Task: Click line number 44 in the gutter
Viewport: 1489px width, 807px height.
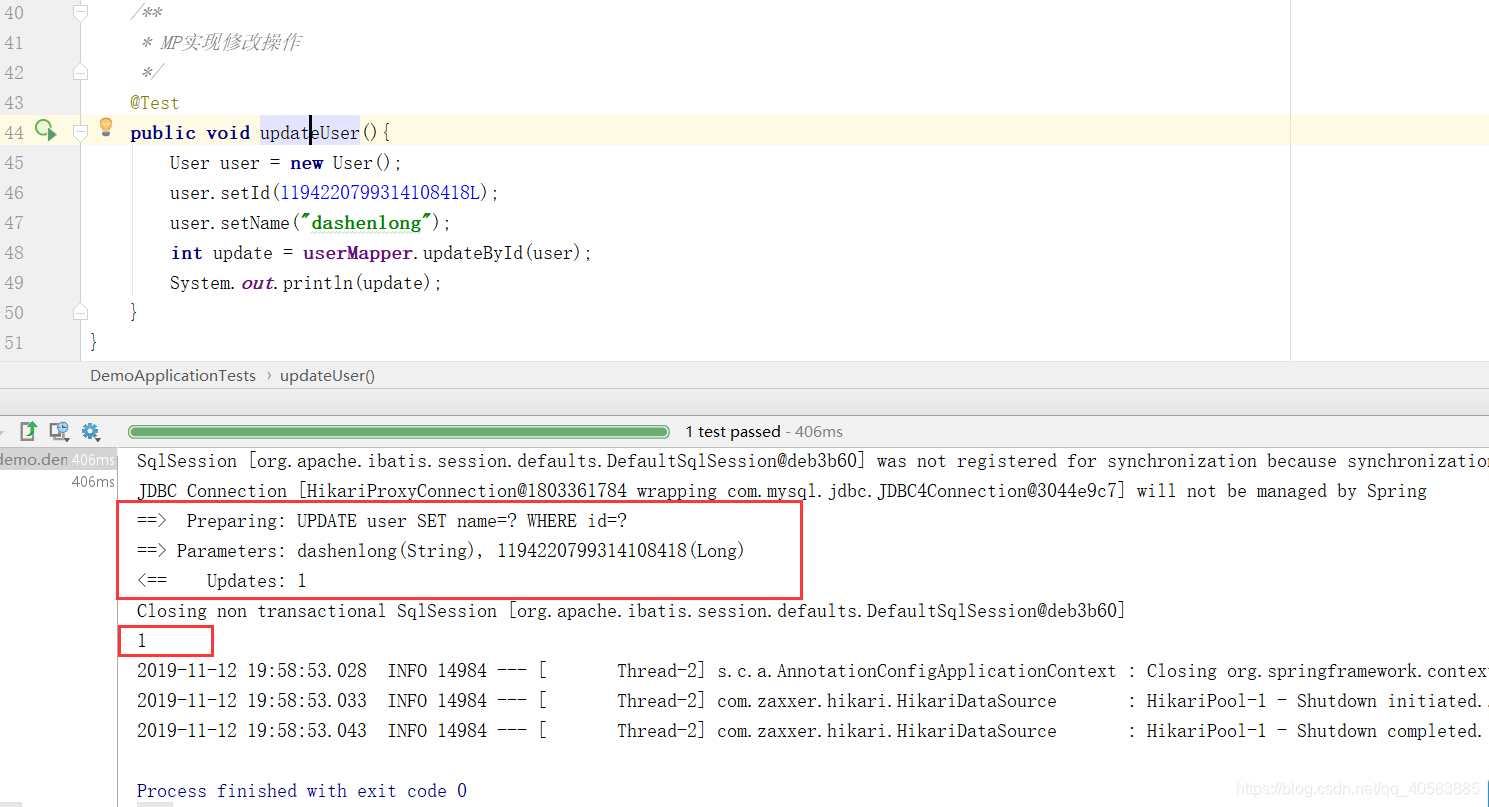Action: tap(14, 133)
